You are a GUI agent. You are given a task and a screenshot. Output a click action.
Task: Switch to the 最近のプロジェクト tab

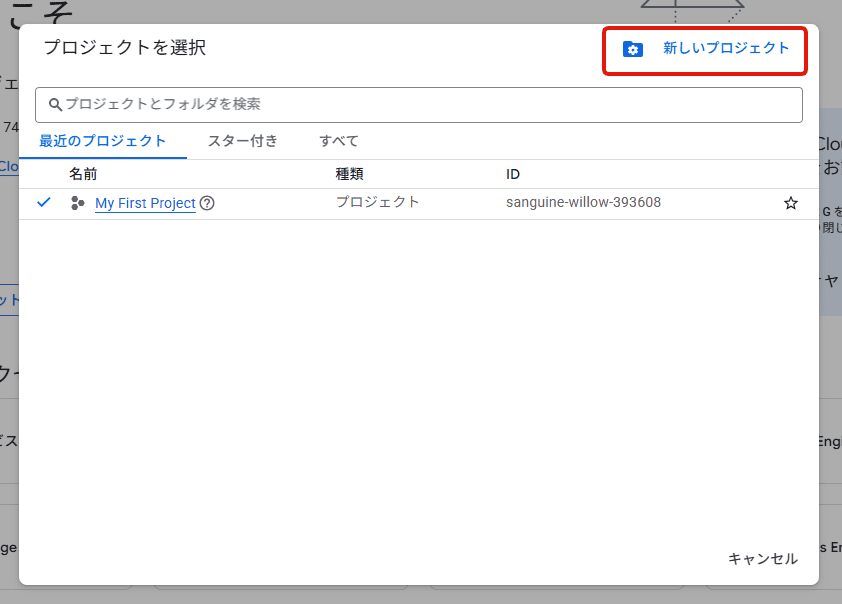click(103, 141)
